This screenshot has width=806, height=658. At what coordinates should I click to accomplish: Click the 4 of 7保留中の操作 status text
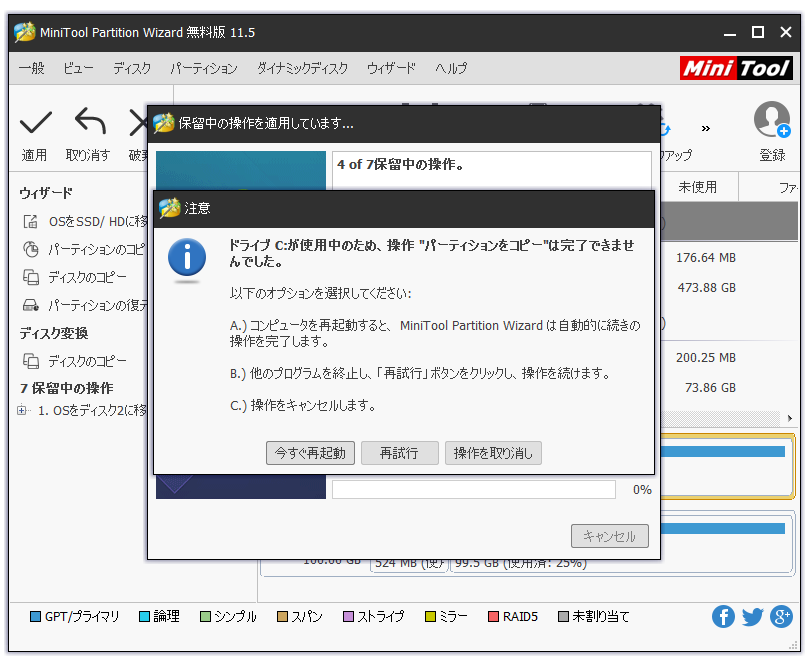[400, 164]
